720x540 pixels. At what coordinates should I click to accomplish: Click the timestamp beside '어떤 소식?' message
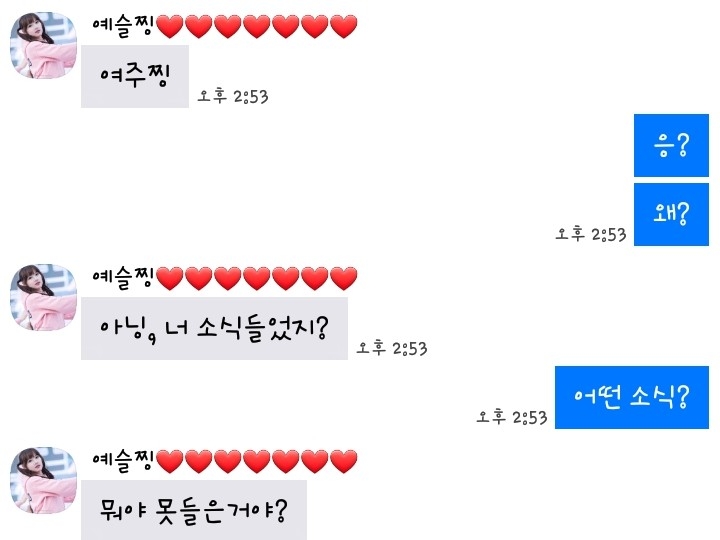(x=512, y=417)
